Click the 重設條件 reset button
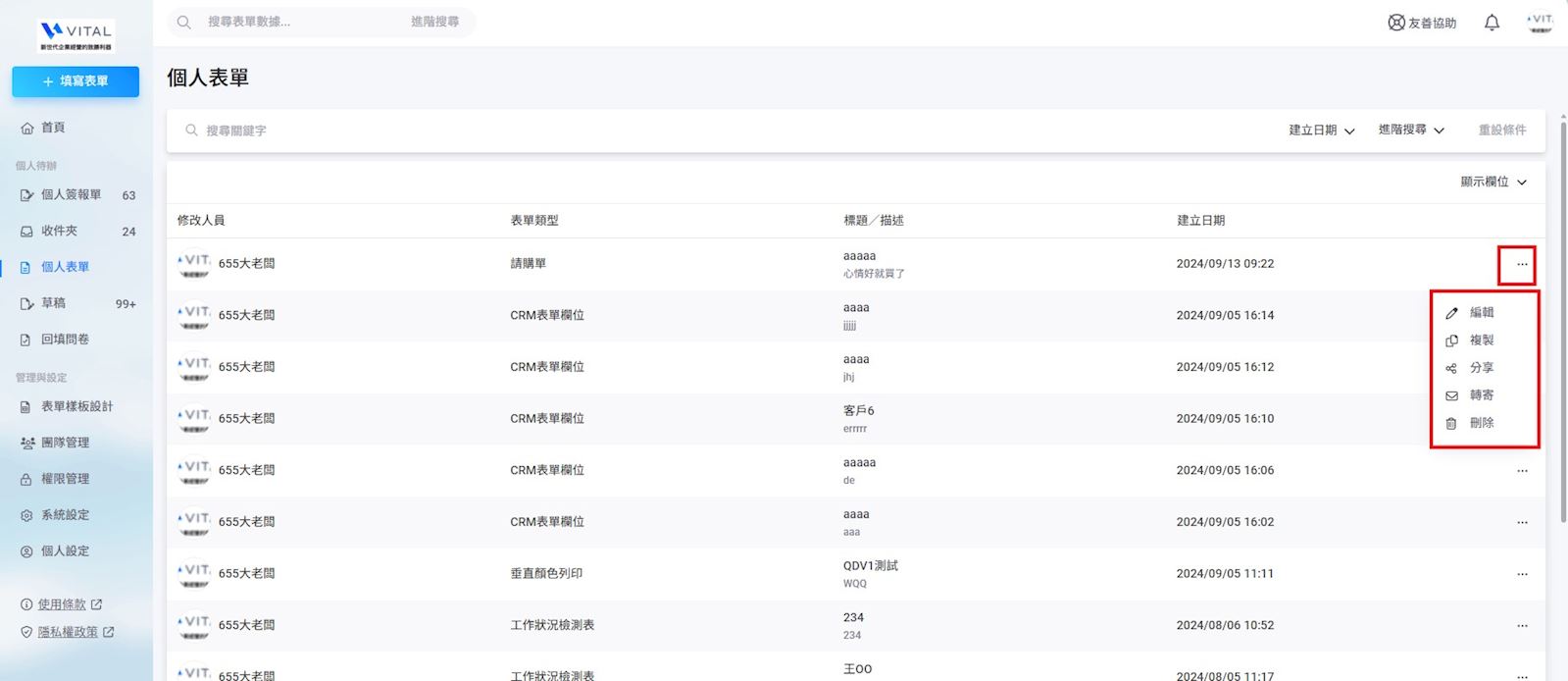Image resolution: width=1568 pixels, height=681 pixels. tap(1501, 131)
